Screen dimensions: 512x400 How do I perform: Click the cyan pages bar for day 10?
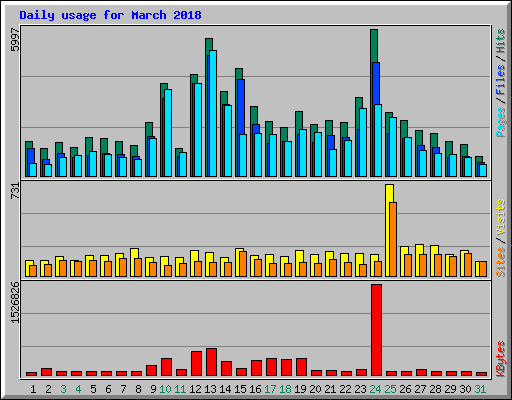(x=168, y=133)
